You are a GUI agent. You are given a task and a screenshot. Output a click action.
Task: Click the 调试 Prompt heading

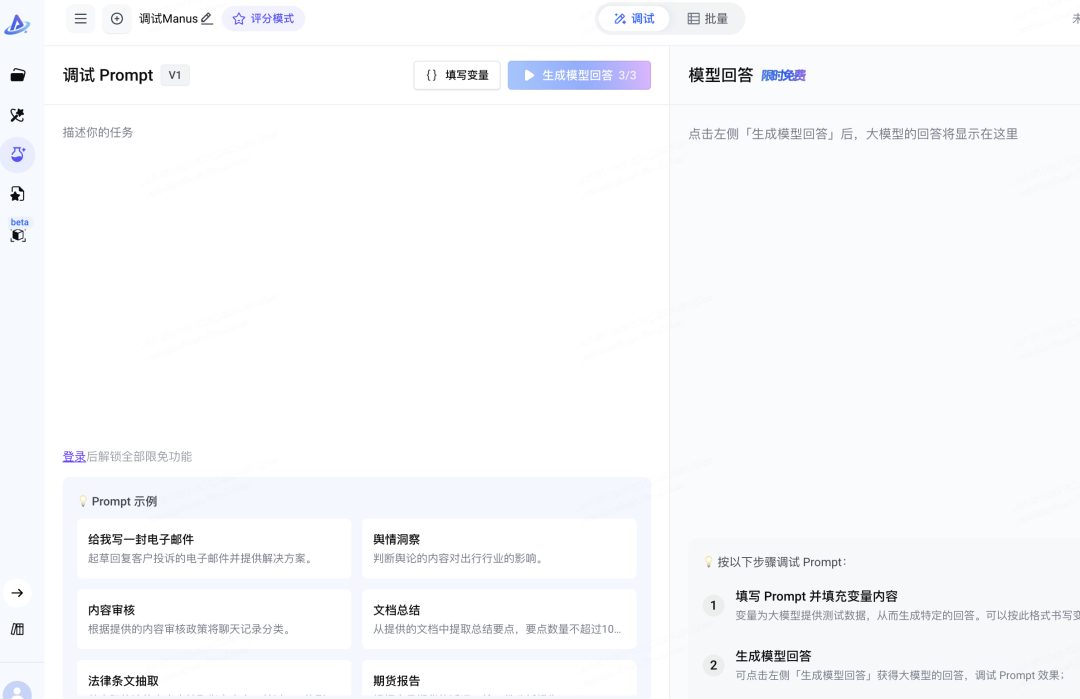(108, 75)
